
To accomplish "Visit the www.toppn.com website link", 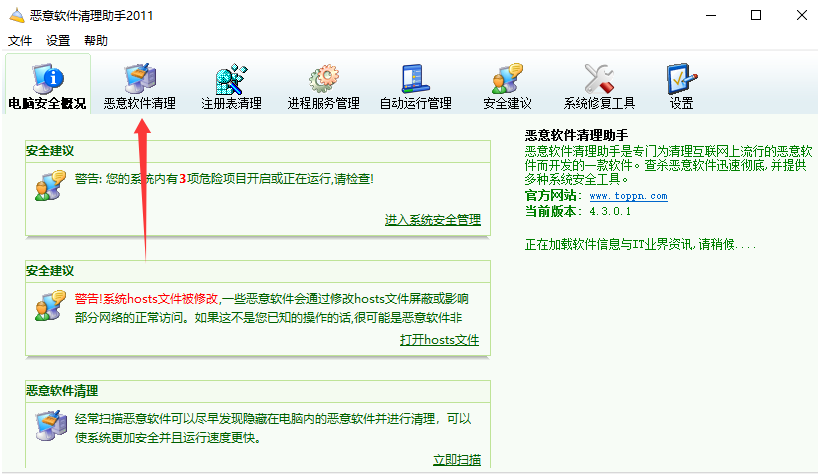I will (629, 196).
